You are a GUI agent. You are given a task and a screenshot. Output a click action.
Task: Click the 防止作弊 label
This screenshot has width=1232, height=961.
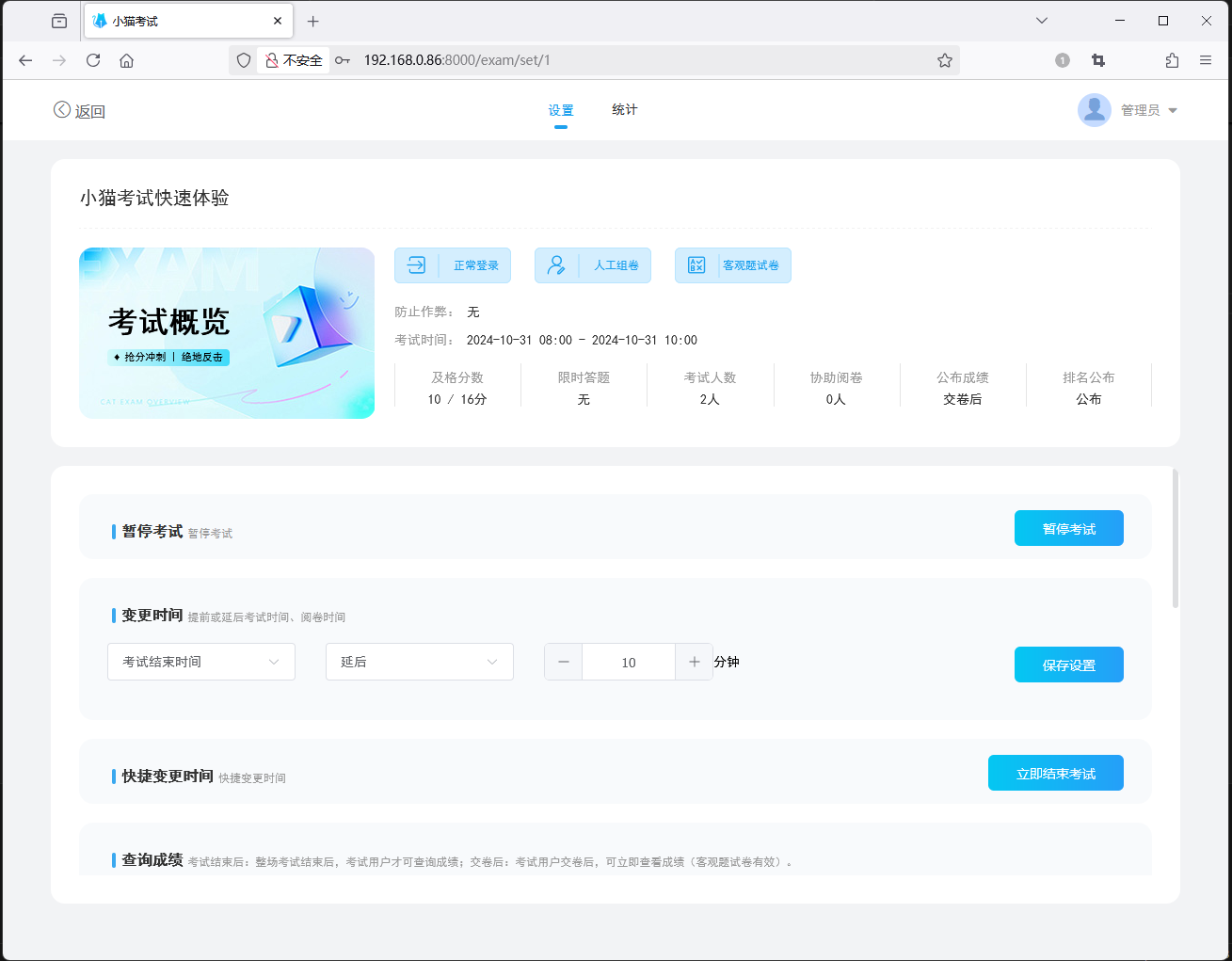coord(424,312)
